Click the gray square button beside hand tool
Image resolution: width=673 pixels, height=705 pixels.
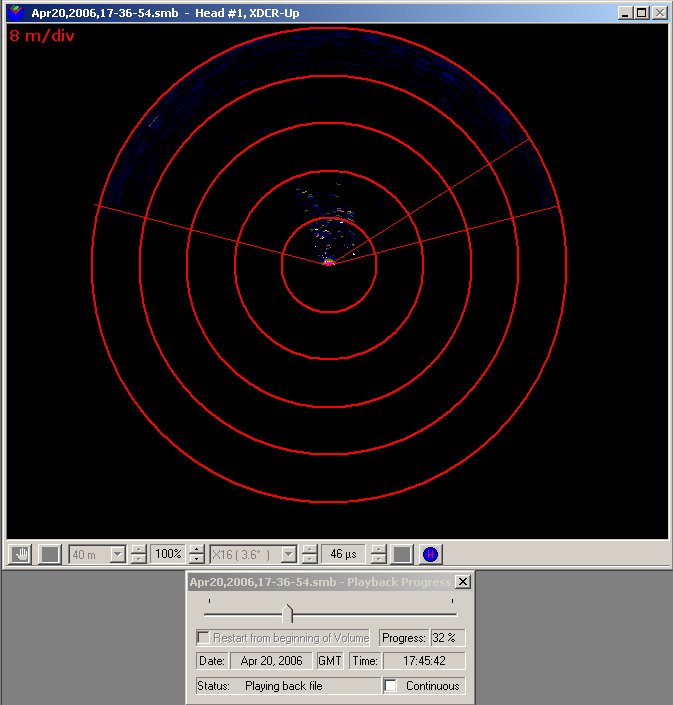pyautogui.click(x=49, y=554)
